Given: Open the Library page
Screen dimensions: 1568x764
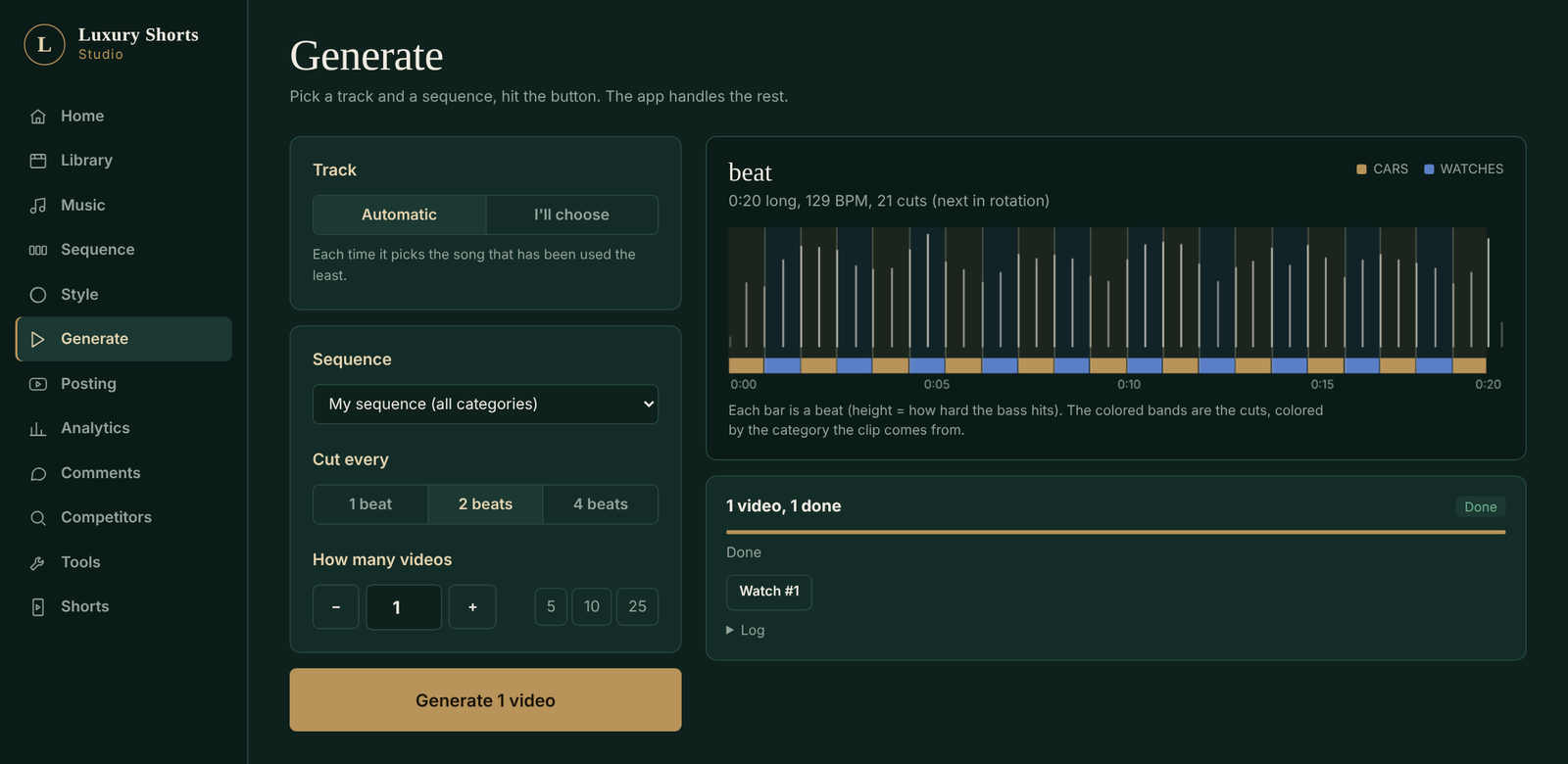Looking at the screenshot, I should [x=123, y=161].
